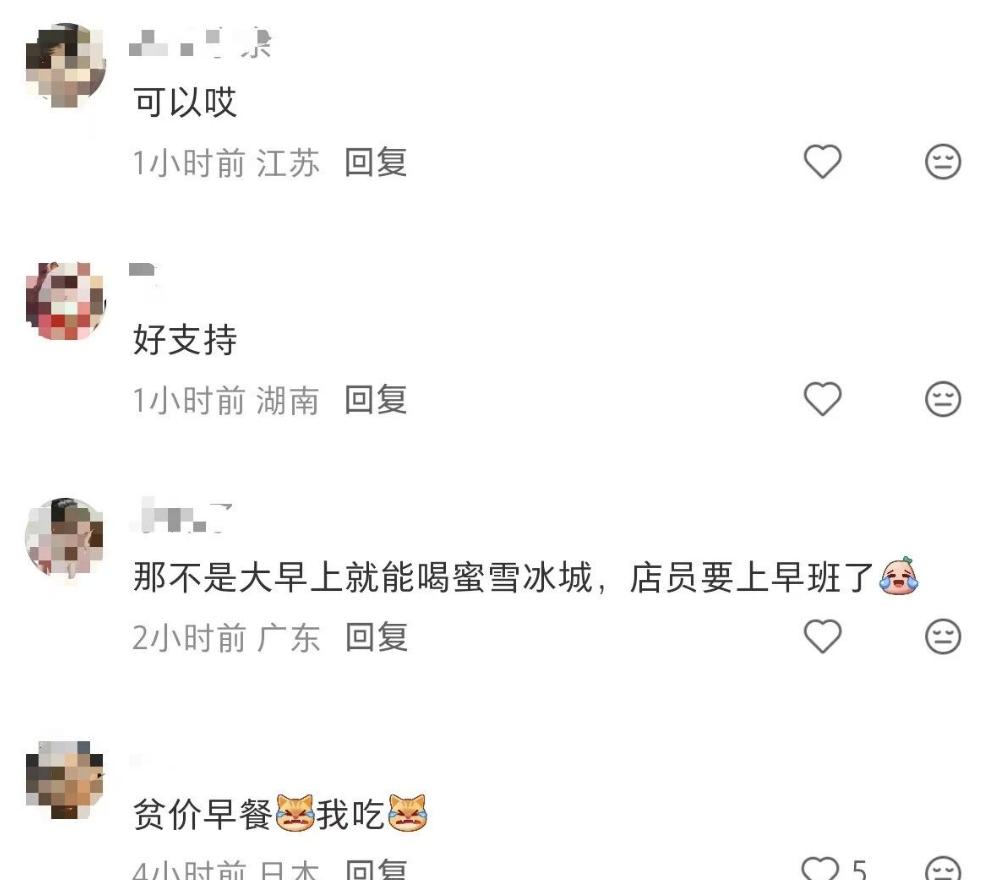Viewport: 999px width, 880px height.
Task: Reply to the '可以哎' comment
Action: point(376,162)
